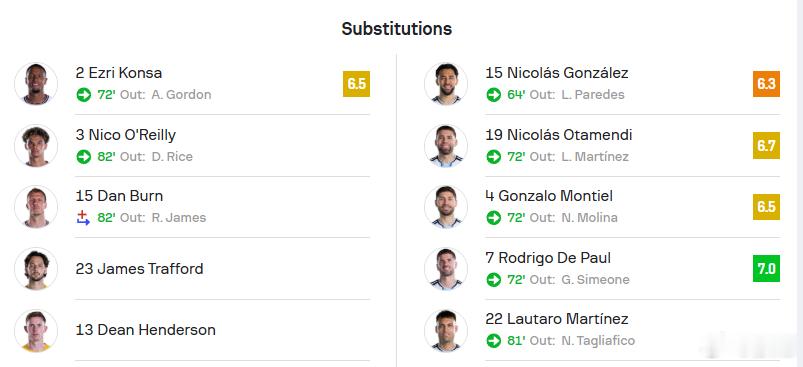The image size is (803, 367).
Task: Click Ezri Konsa's yellow 6.5 rating badge
Action: click(x=356, y=84)
